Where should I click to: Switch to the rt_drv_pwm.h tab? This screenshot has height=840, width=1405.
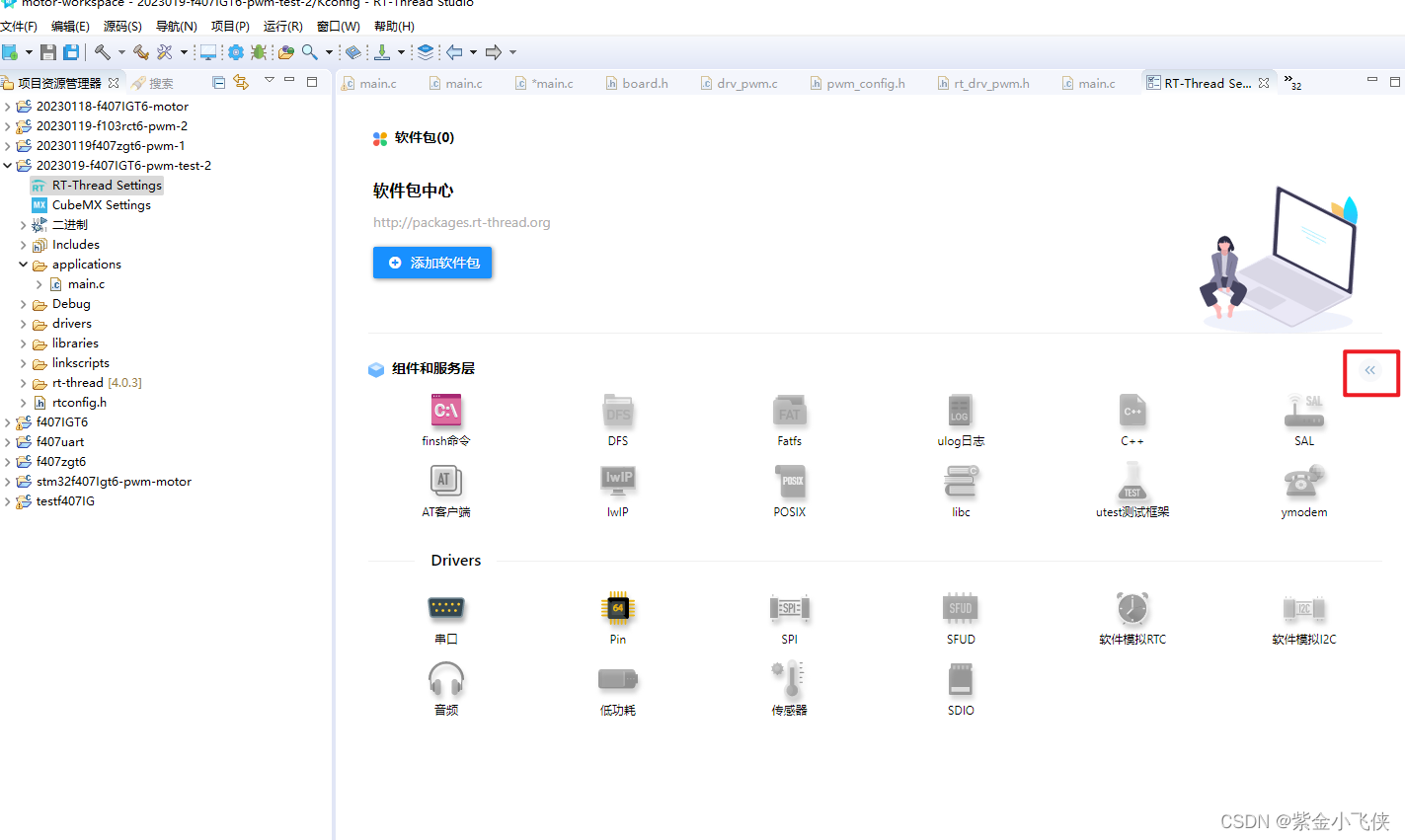pyautogui.click(x=983, y=84)
